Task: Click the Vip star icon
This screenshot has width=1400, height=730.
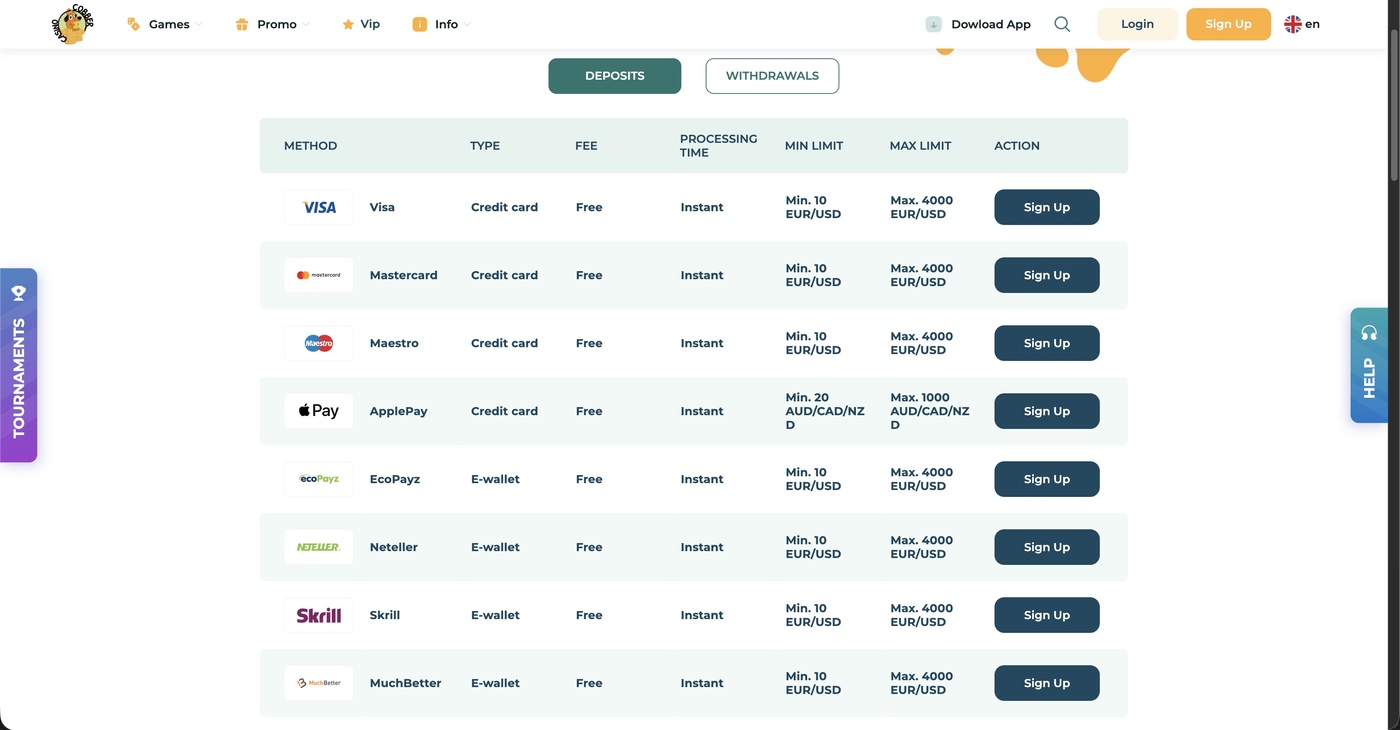Action: tap(348, 24)
